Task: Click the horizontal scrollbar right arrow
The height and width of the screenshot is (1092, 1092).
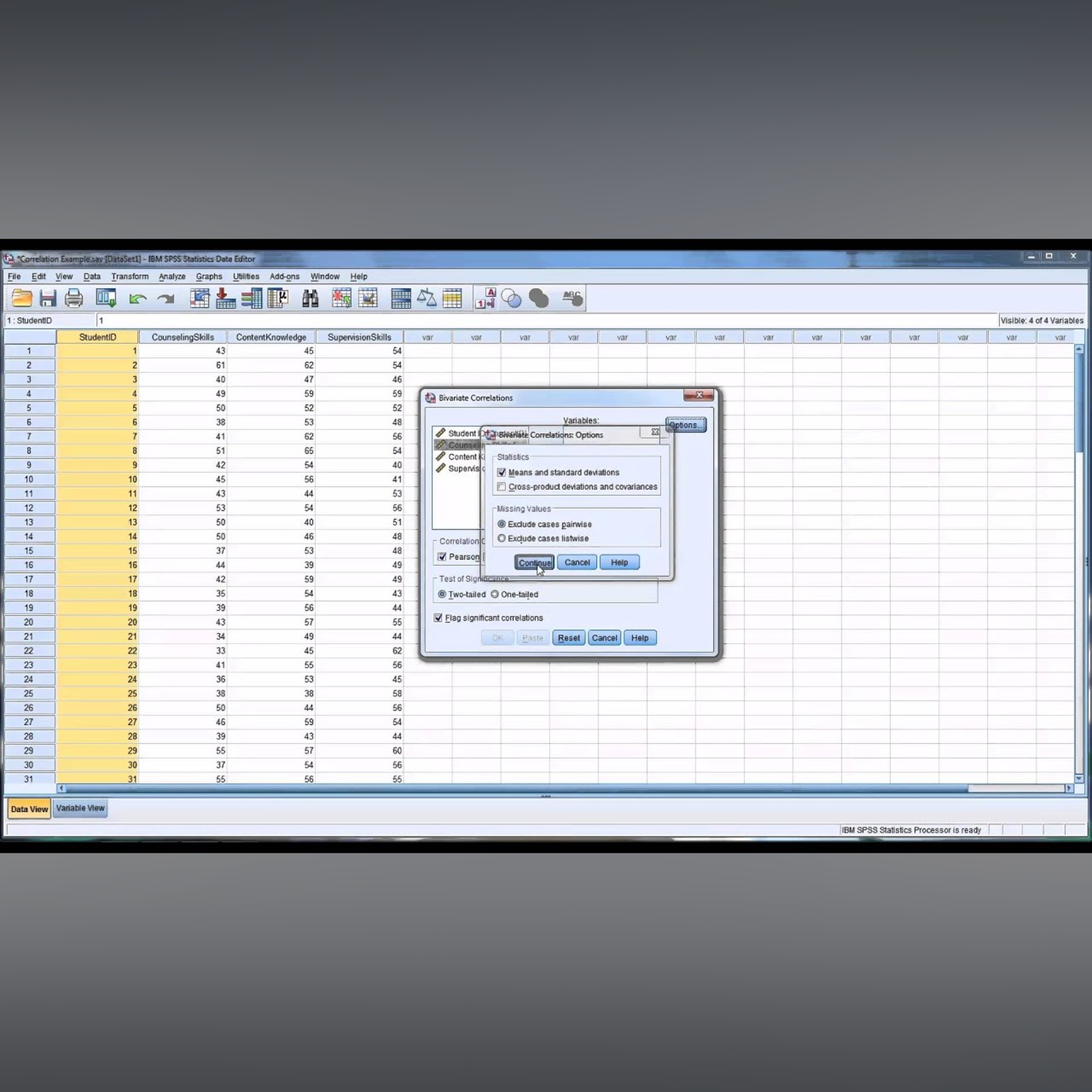Action: [1068, 788]
